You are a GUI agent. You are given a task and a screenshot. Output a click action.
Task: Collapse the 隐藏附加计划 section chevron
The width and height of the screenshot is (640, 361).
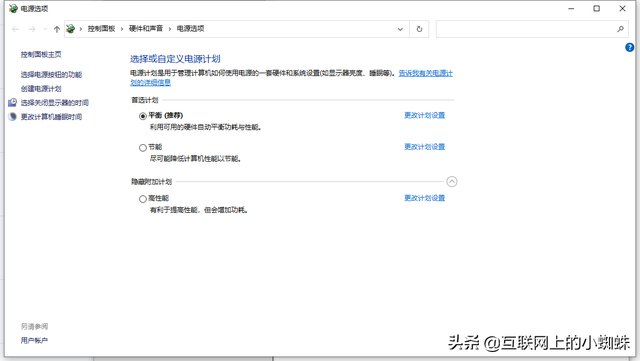452,182
